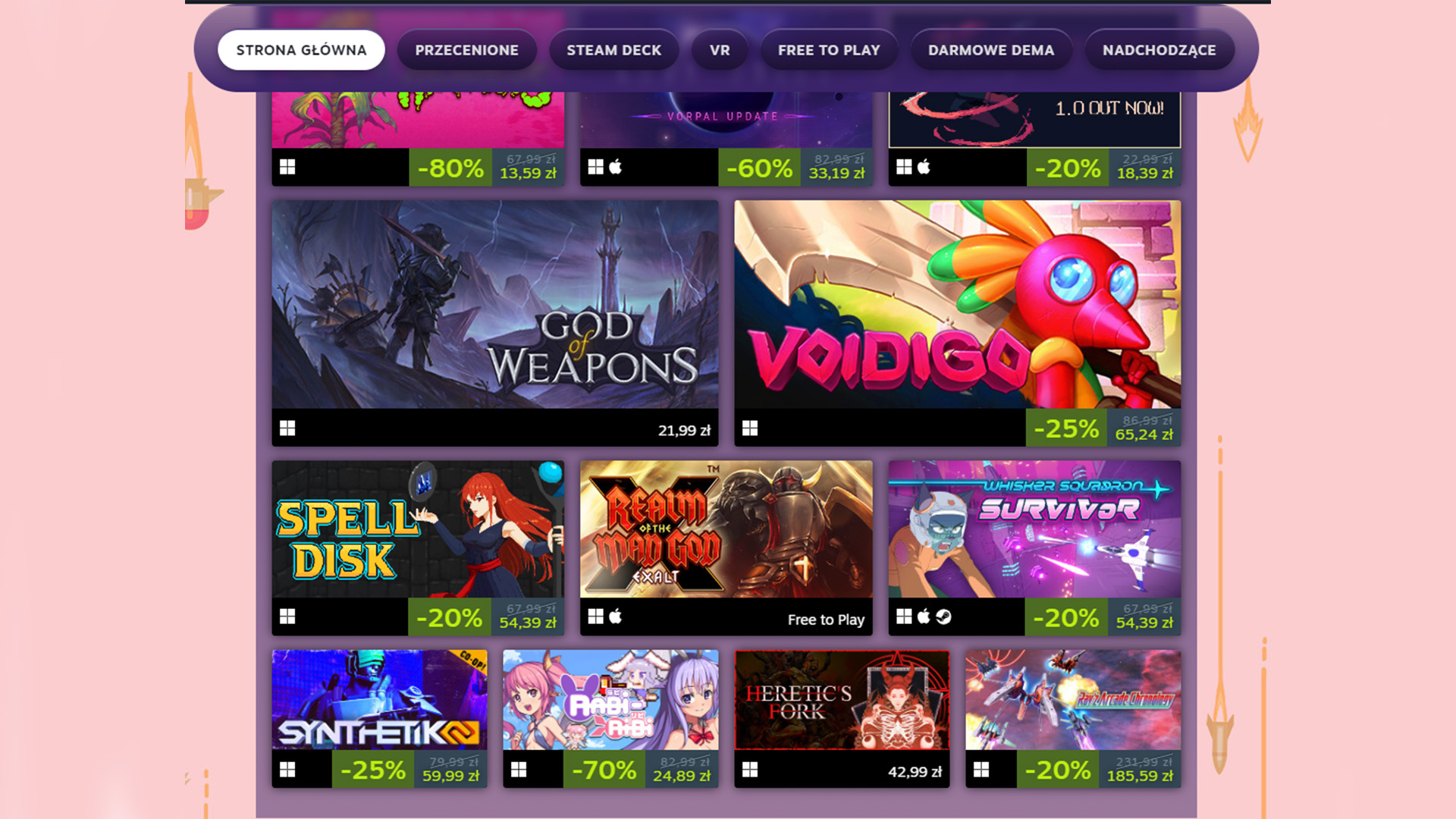The height and width of the screenshot is (819, 1456).
Task: Click Windows icon under God of Weapons
Action: pyautogui.click(x=287, y=428)
